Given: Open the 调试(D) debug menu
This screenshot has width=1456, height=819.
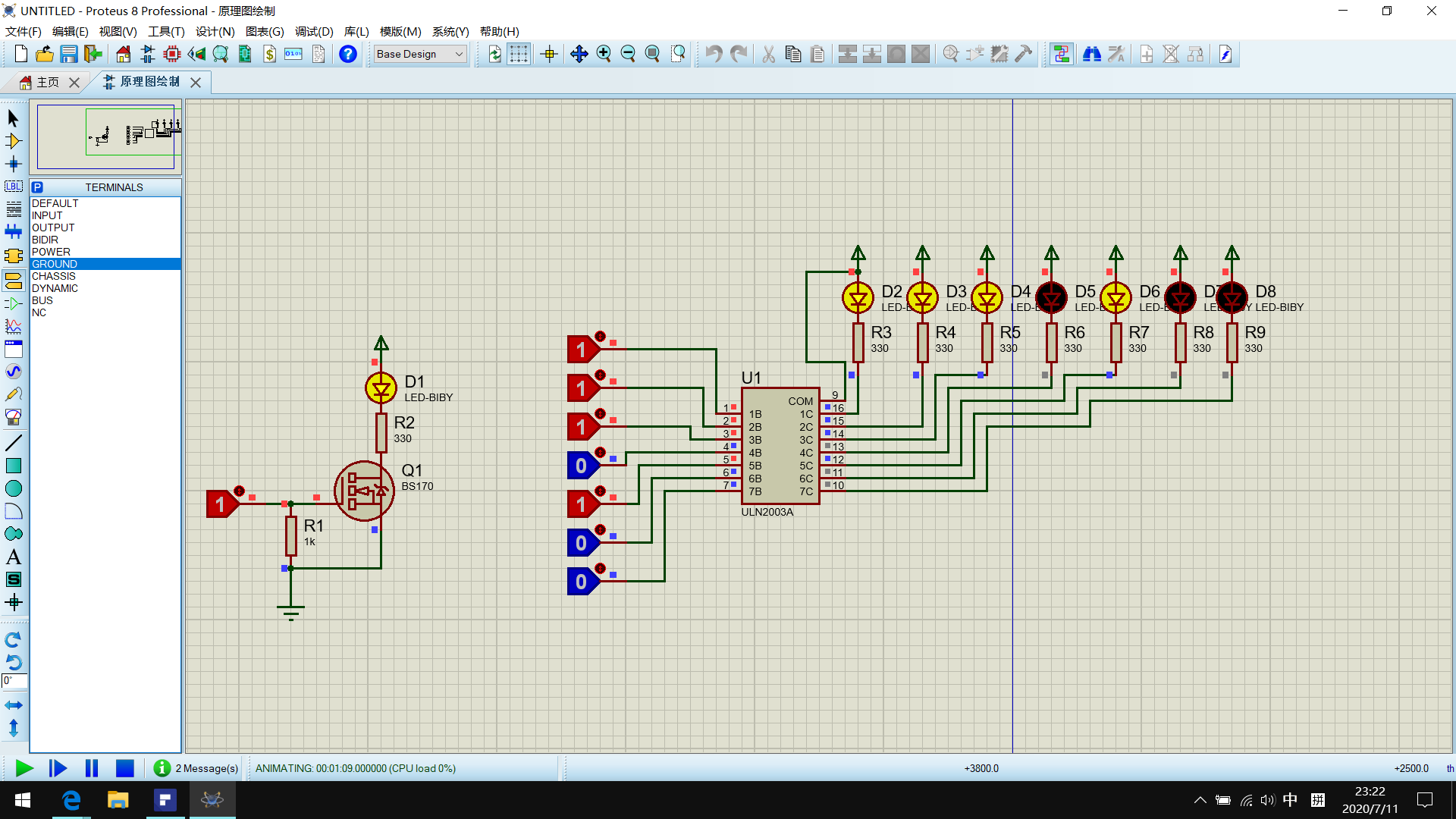Looking at the screenshot, I should click(314, 31).
